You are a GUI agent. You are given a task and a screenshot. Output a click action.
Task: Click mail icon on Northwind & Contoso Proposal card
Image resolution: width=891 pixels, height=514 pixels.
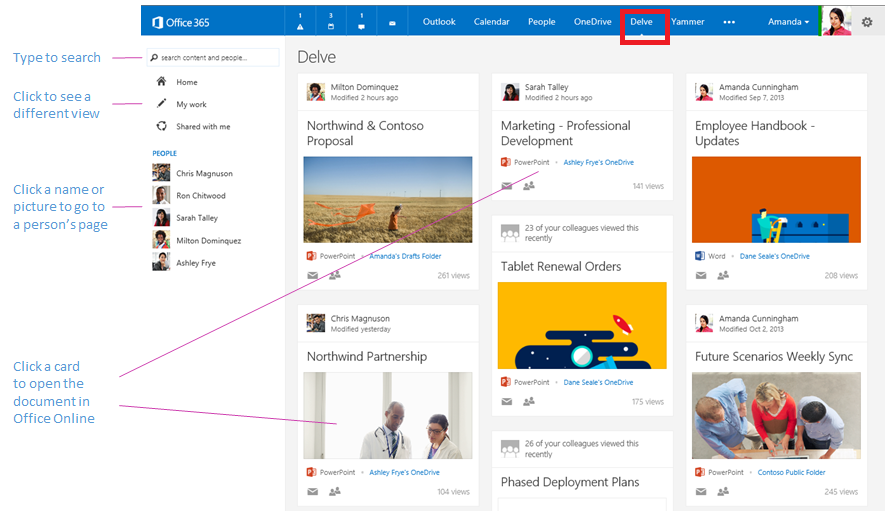coord(313,275)
